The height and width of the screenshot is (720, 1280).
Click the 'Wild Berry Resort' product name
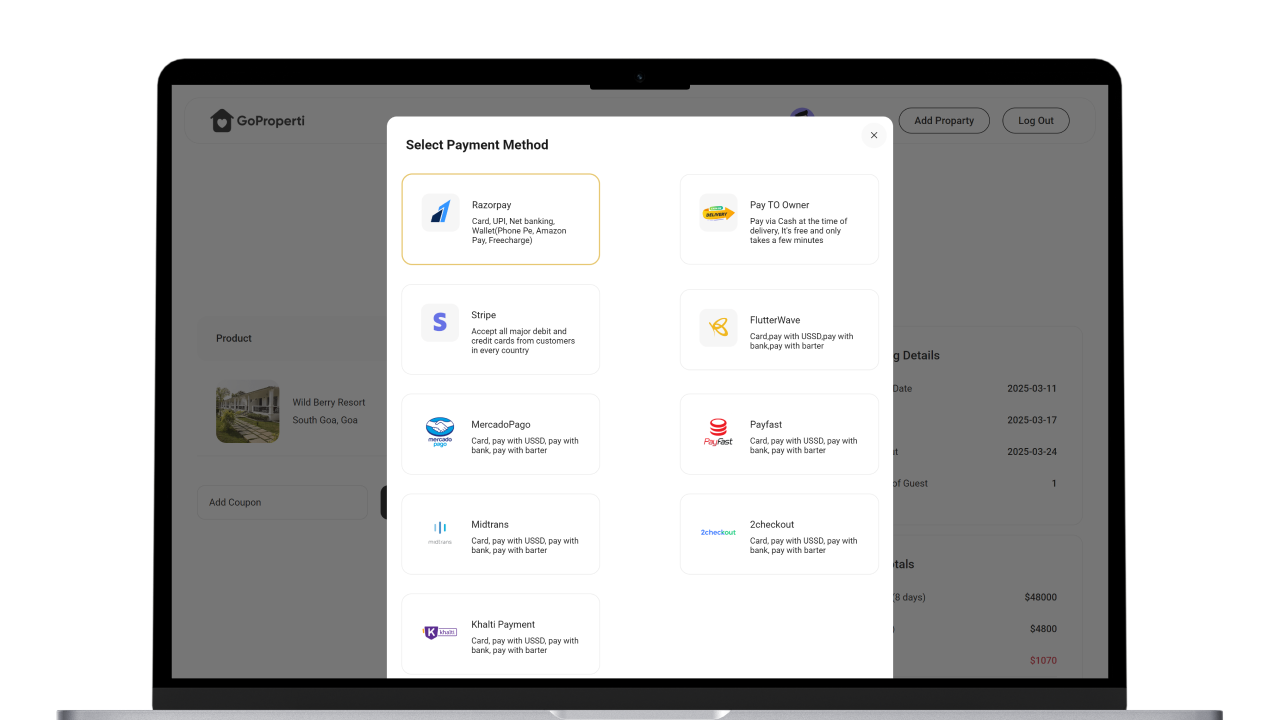[329, 402]
